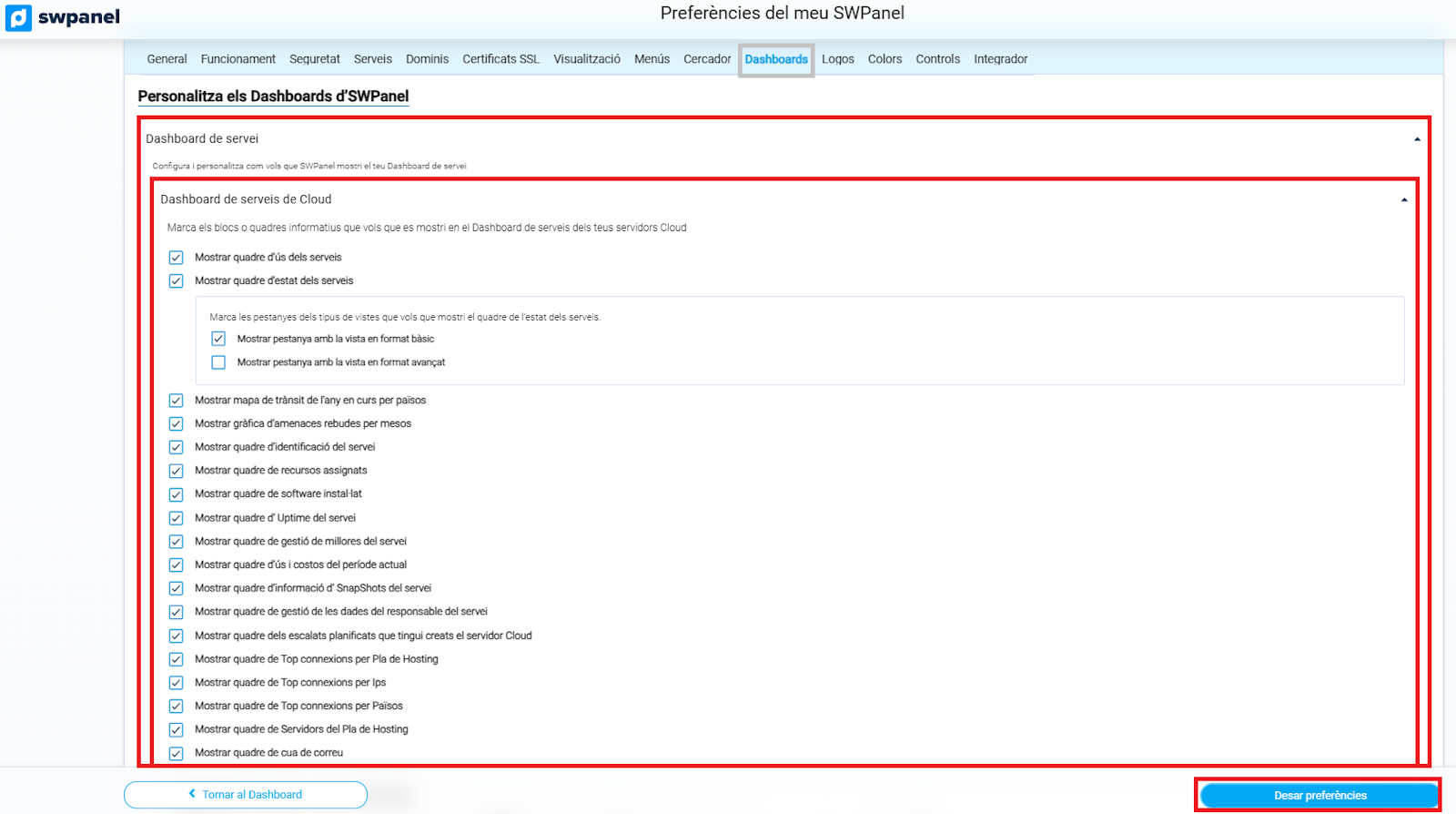
Task: Click Desar preferències button
Action: [x=1319, y=795]
